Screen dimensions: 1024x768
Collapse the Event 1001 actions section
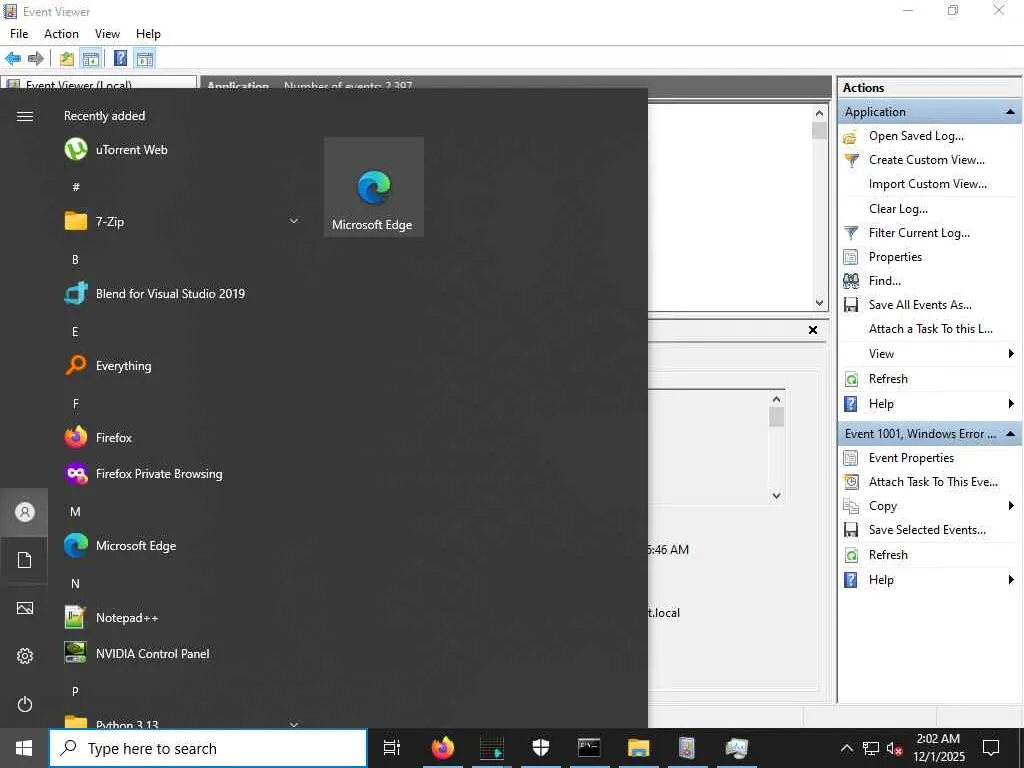(x=1010, y=434)
